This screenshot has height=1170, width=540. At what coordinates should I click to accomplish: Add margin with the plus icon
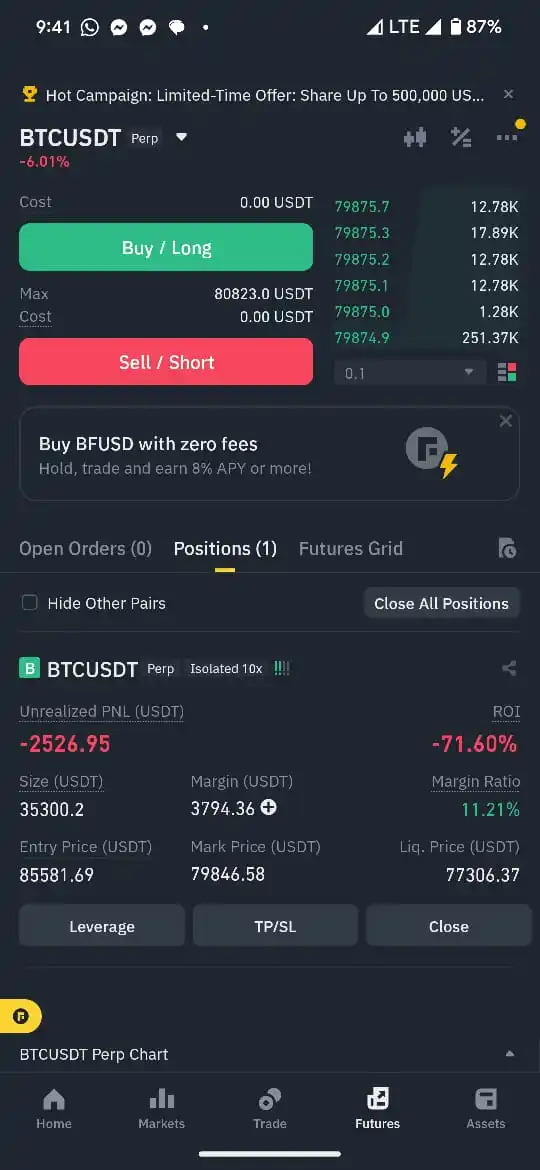click(269, 807)
